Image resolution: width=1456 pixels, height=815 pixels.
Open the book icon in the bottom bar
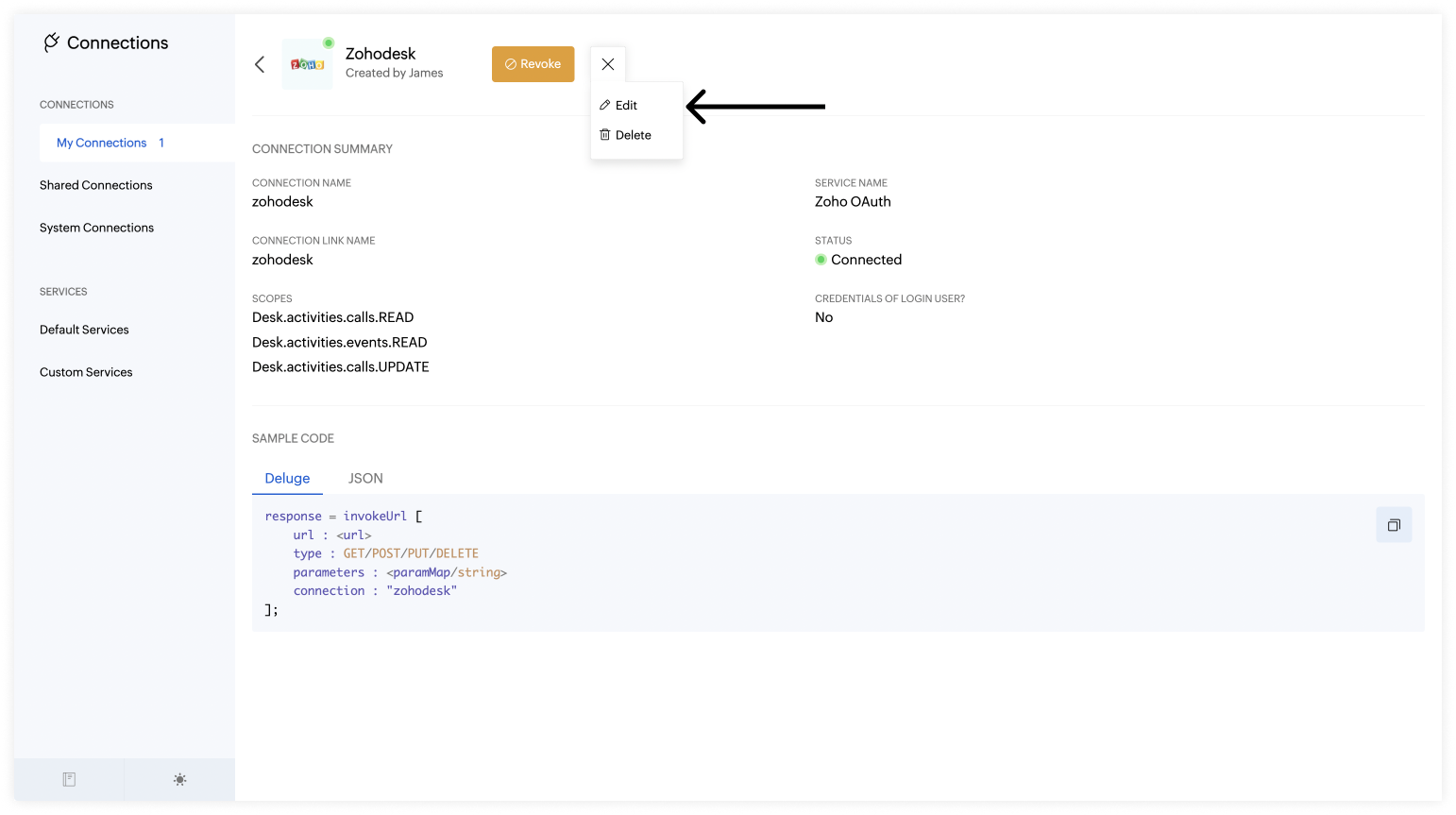point(69,779)
